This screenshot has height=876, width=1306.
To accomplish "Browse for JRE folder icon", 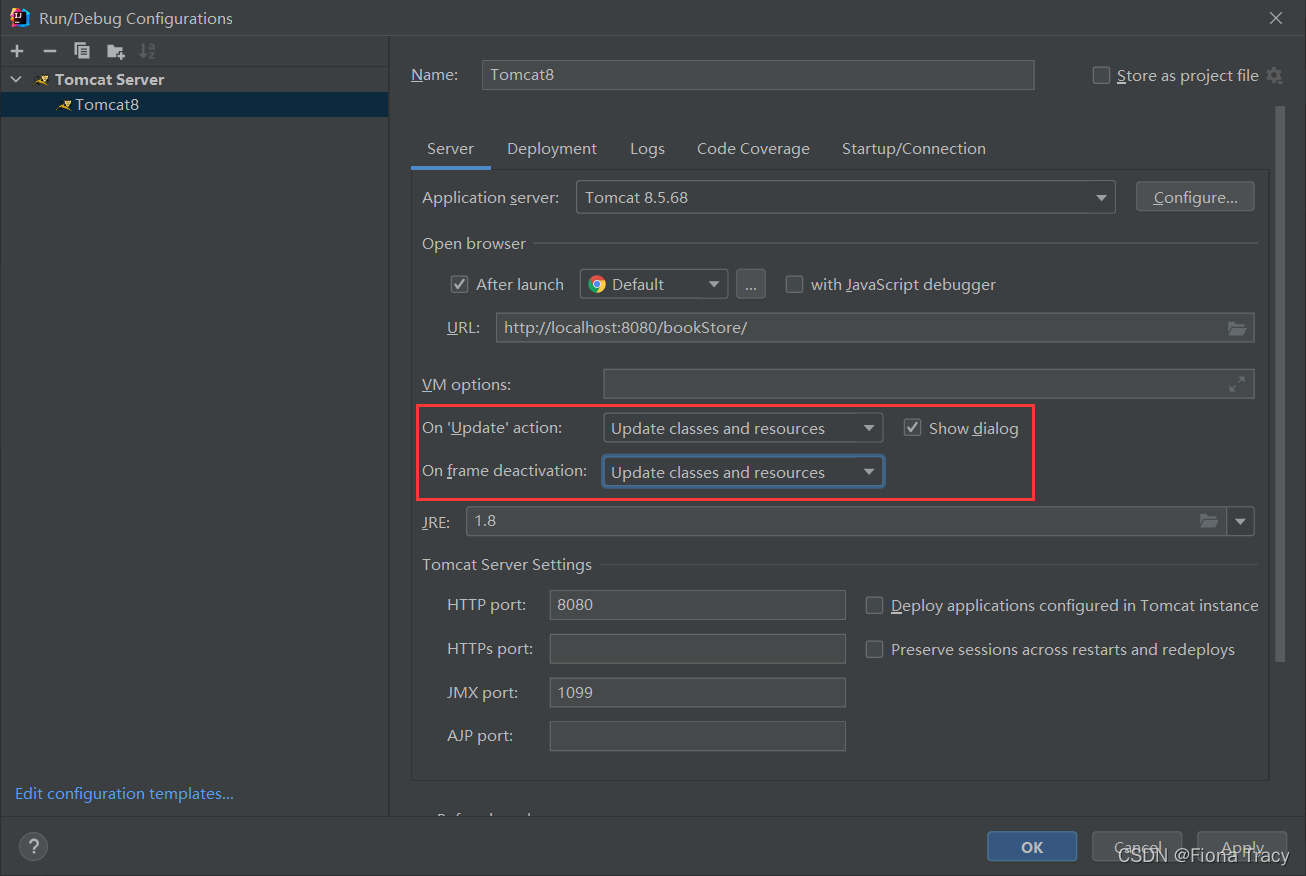I will (x=1209, y=521).
